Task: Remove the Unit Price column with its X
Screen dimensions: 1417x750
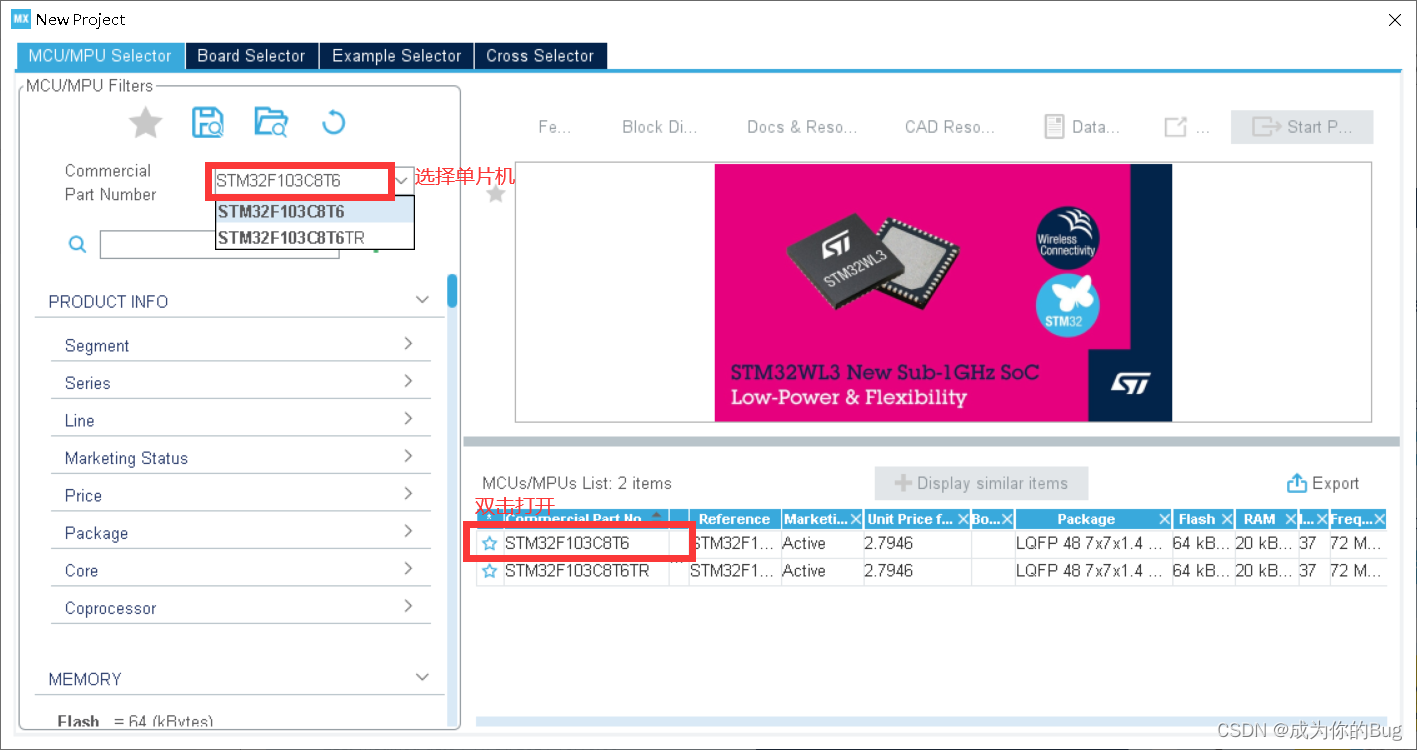Action: coord(962,519)
